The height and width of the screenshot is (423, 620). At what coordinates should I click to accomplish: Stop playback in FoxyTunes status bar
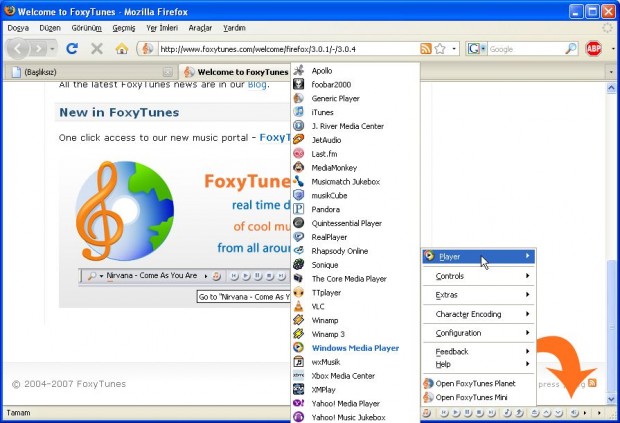pyautogui.click(x=479, y=413)
